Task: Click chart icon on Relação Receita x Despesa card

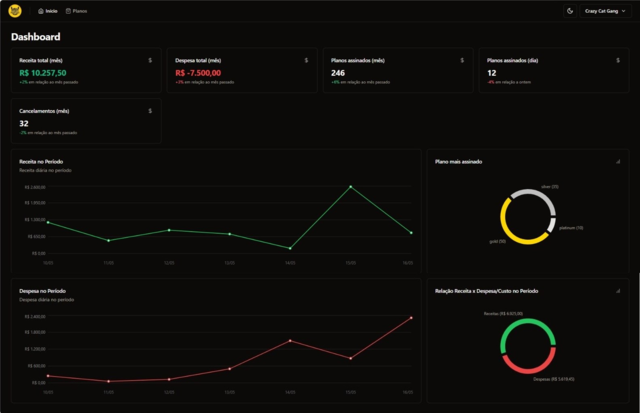Action: [x=618, y=291]
